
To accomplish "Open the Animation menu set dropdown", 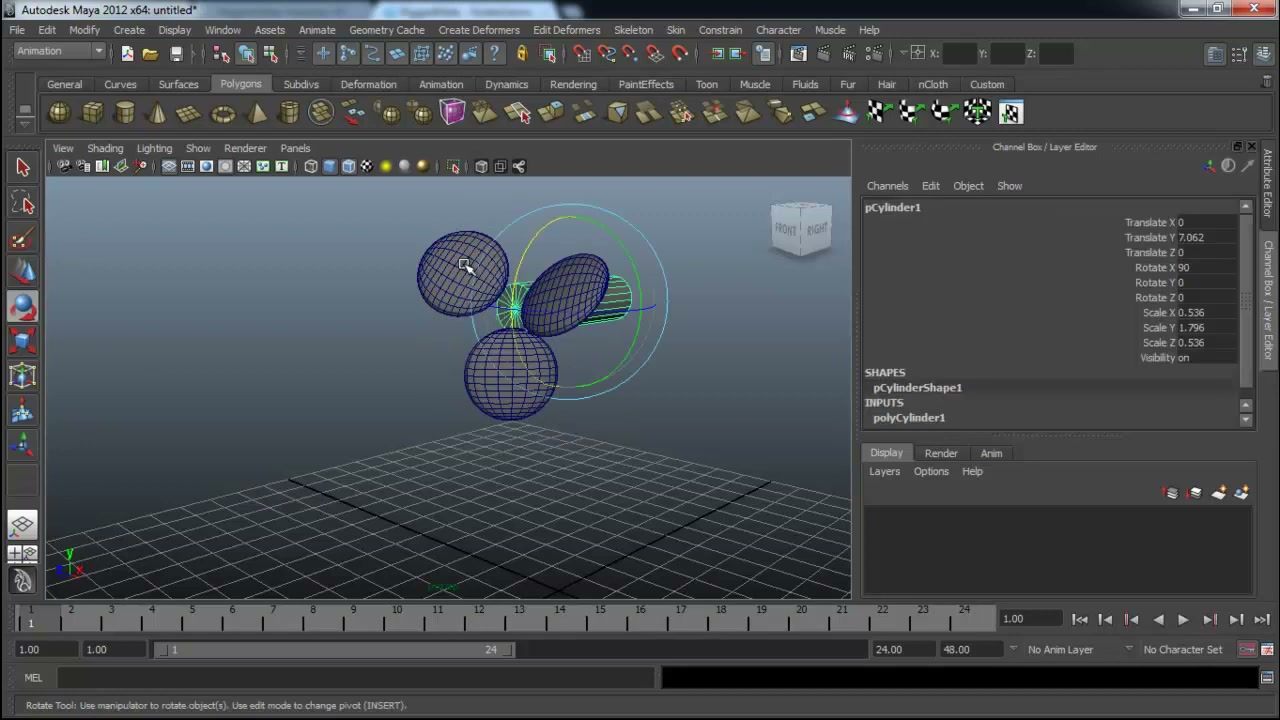I will coord(58,51).
